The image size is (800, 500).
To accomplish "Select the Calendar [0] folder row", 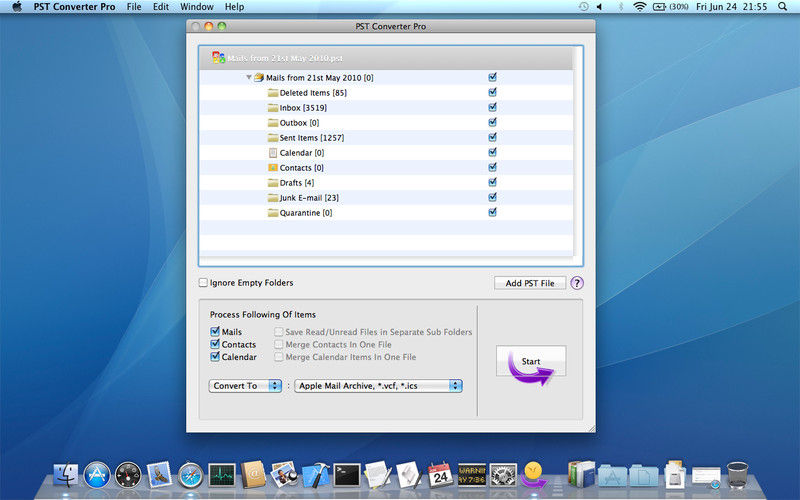I will point(386,153).
